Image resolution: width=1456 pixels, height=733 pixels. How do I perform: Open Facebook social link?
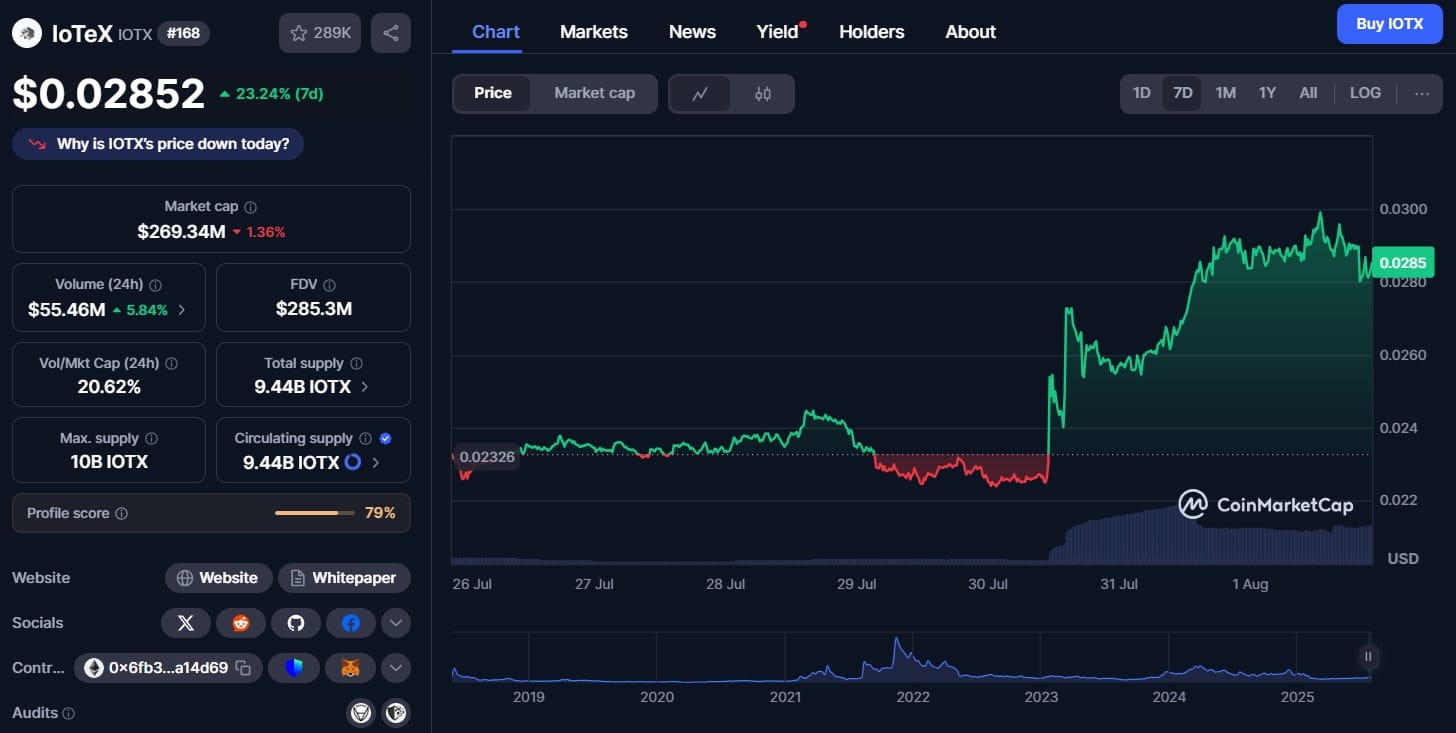coord(351,623)
